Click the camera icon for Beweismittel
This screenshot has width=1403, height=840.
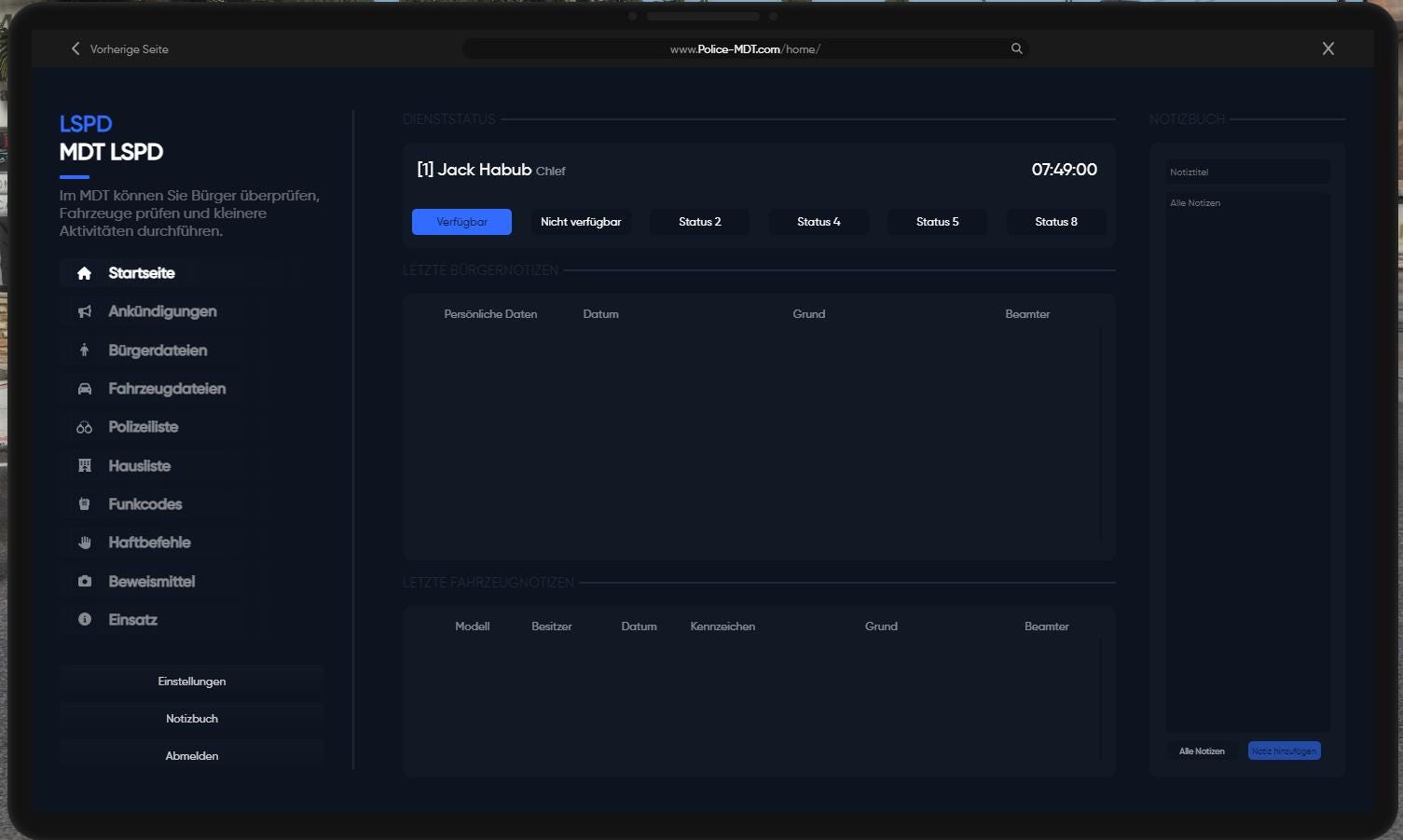tap(84, 581)
